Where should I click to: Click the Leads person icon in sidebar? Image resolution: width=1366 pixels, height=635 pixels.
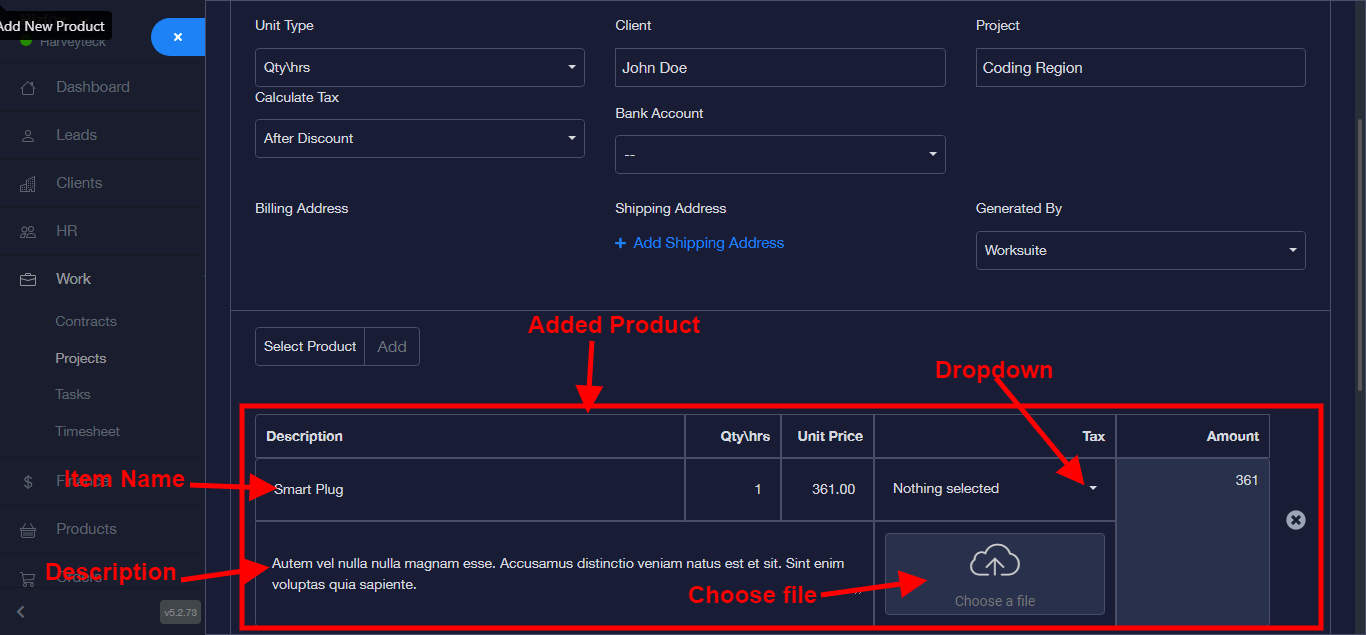28,136
